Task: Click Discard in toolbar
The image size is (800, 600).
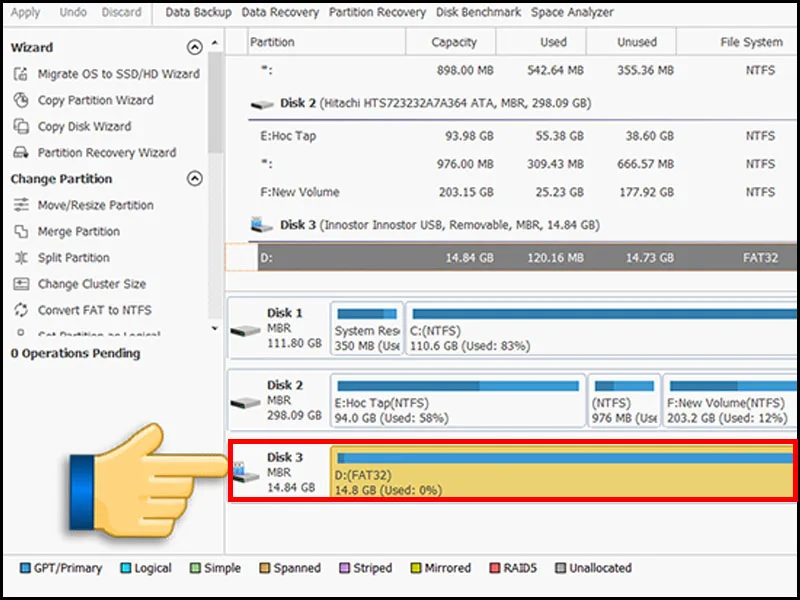Action: (x=121, y=12)
